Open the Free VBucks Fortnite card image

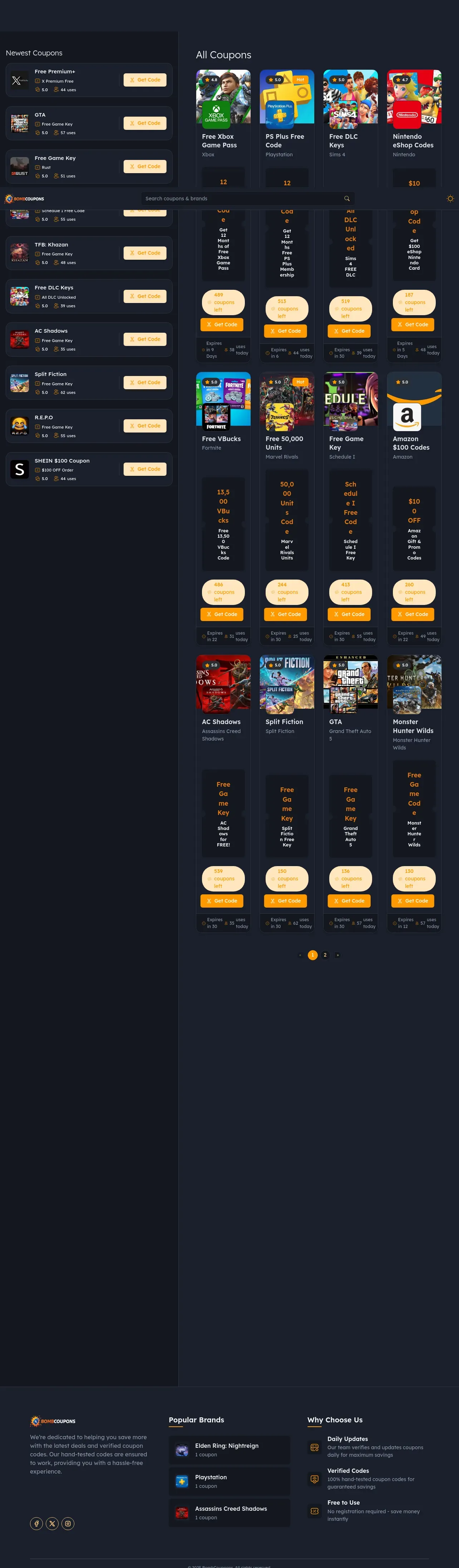pos(223,399)
